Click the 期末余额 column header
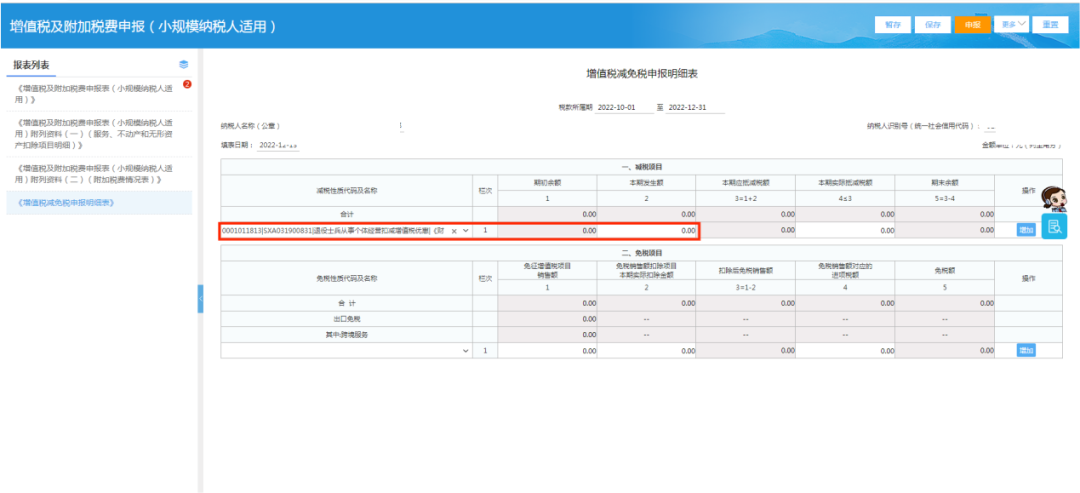Screen dimensions: 1080x493 (x=944, y=183)
